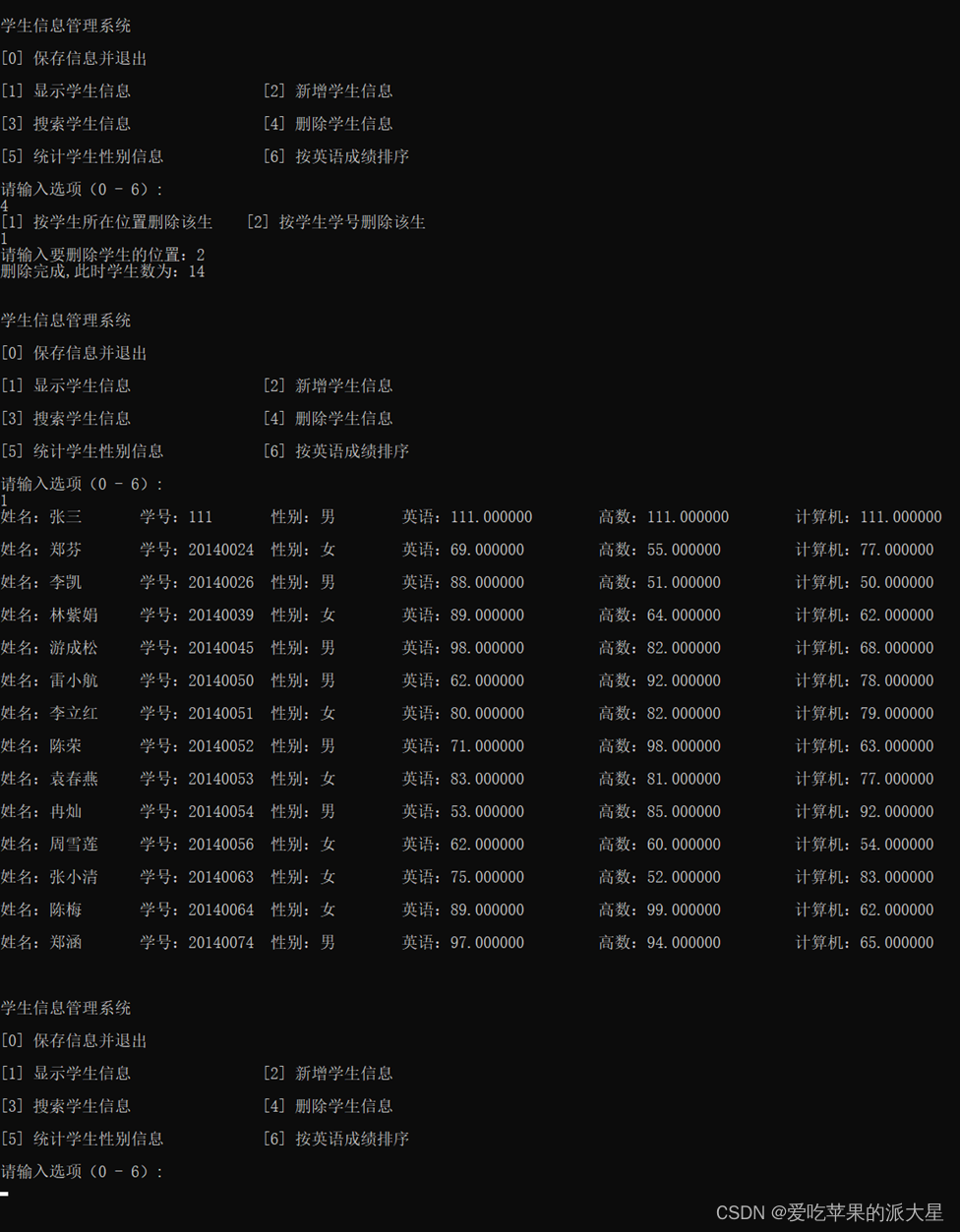Click 计算机: 92.000000 in 冉灿's row

pos(865,812)
